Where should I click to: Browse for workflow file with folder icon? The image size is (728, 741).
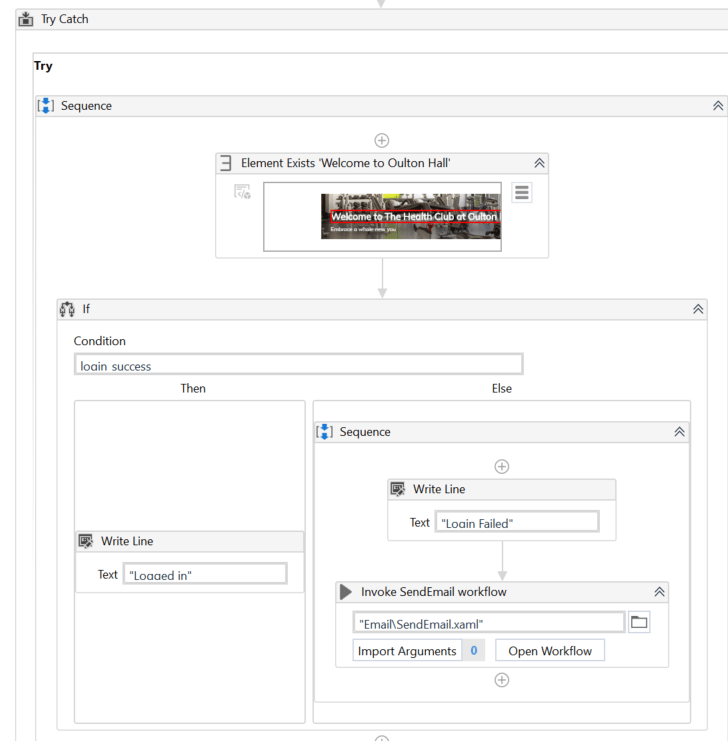coord(639,623)
